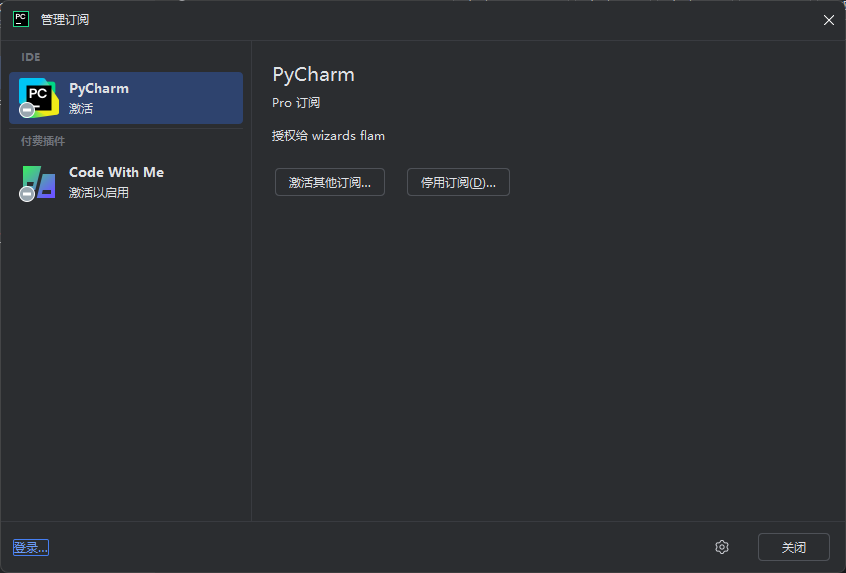
Task: Click the Code With Me plugin icon
Action: click(39, 181)
